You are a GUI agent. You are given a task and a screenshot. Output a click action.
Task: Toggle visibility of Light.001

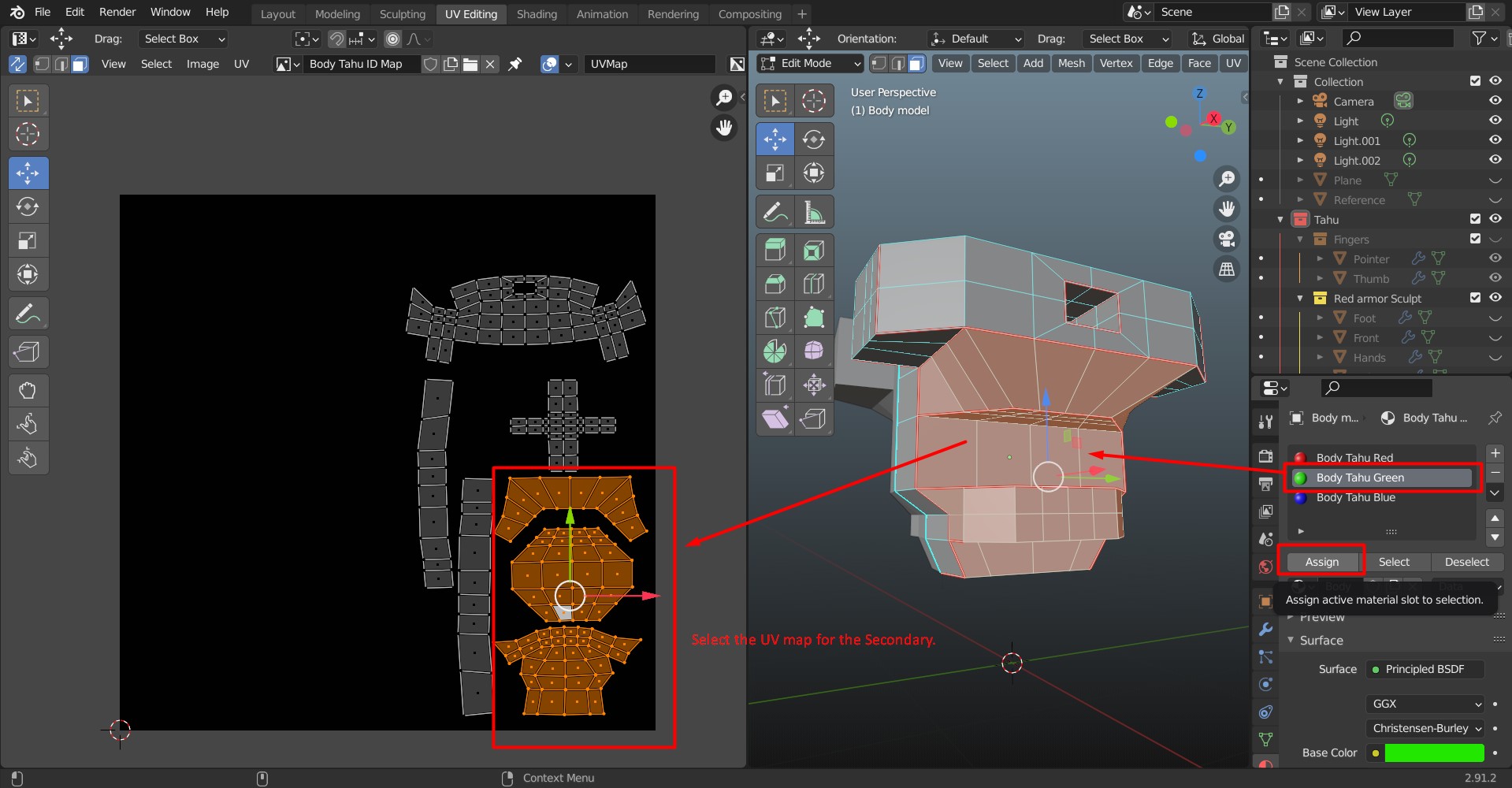[x=1495, y=140]
